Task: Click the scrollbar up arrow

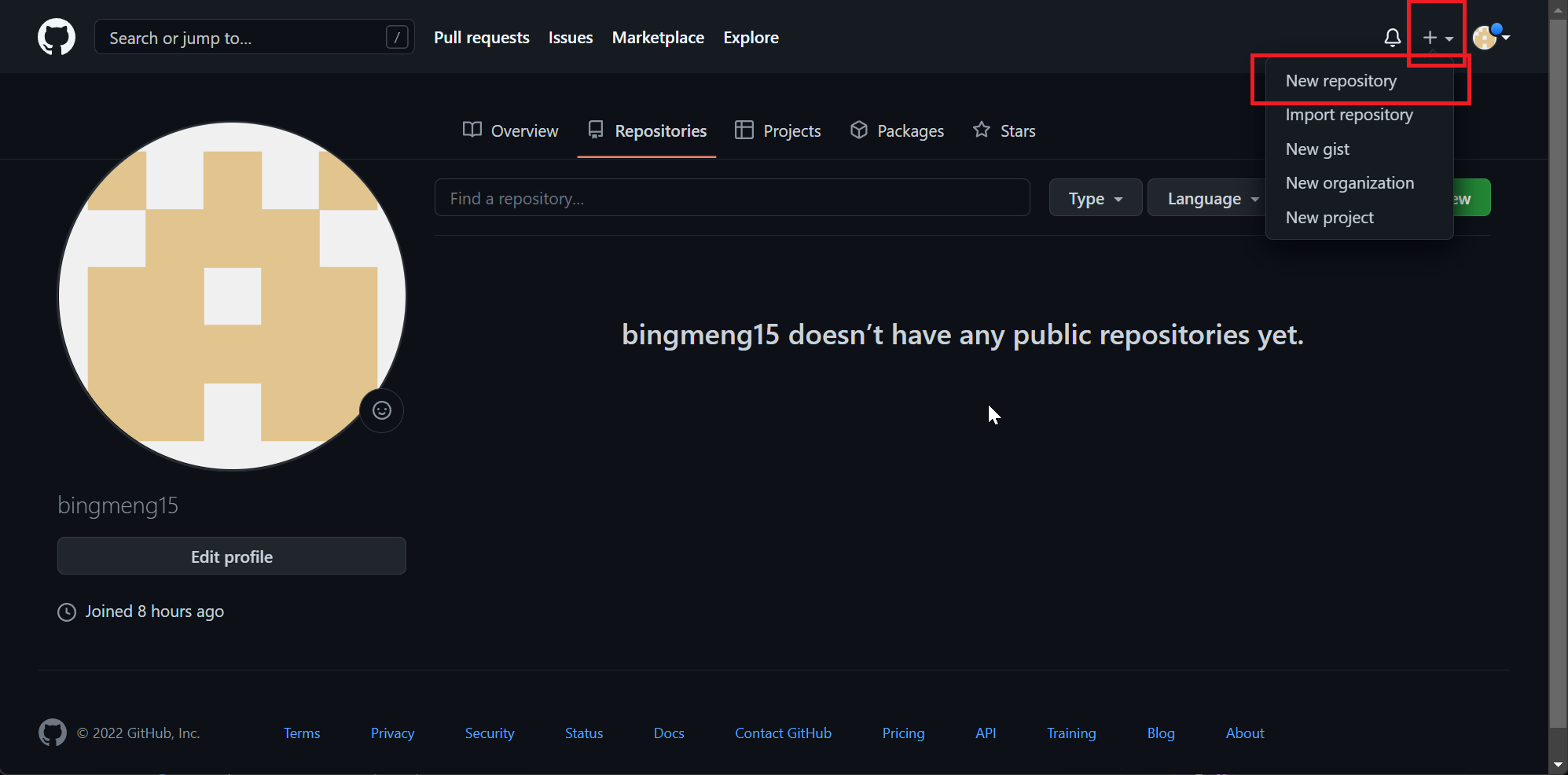Action: coord(1558,9)
